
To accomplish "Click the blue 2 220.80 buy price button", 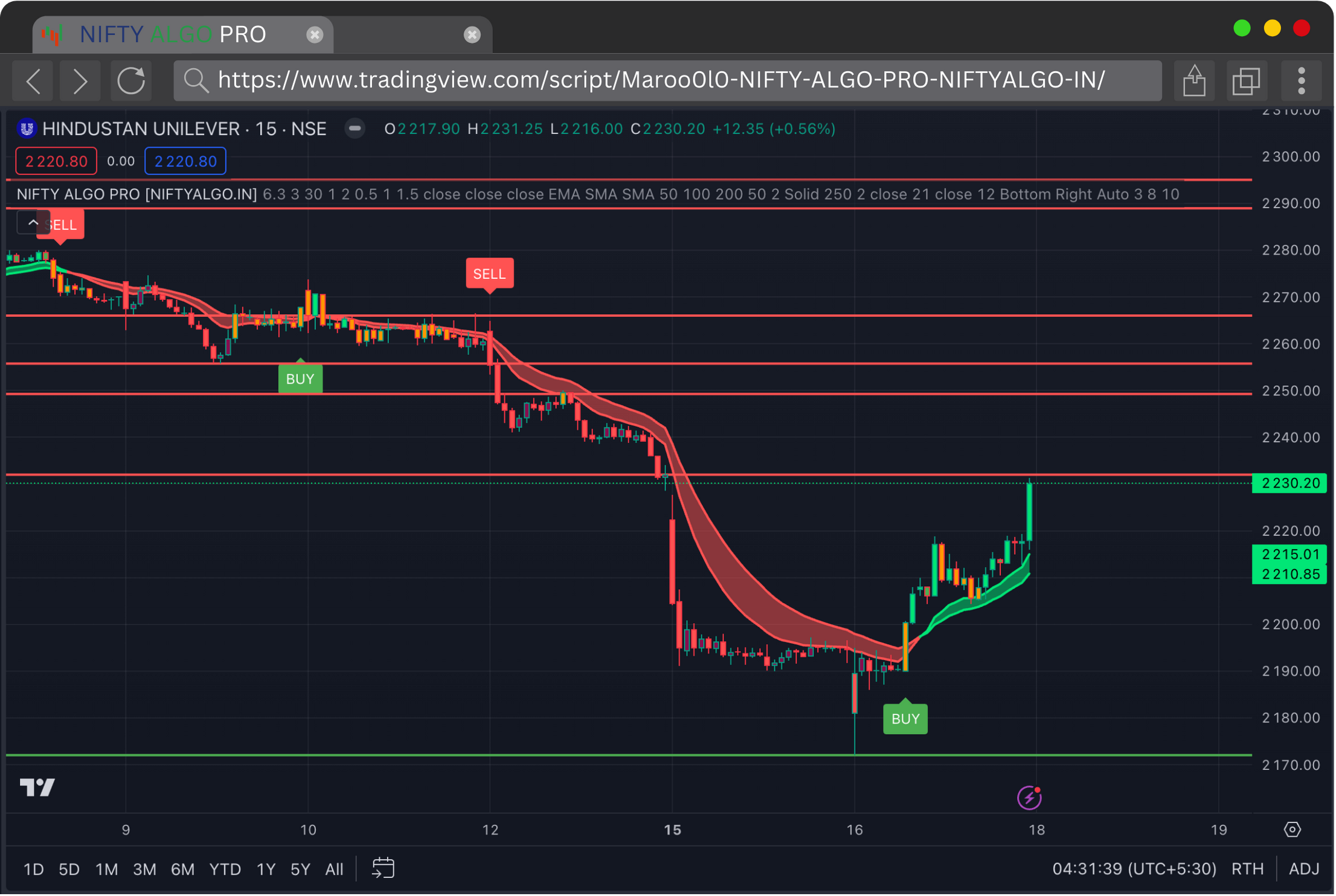I will pos(186,161).
